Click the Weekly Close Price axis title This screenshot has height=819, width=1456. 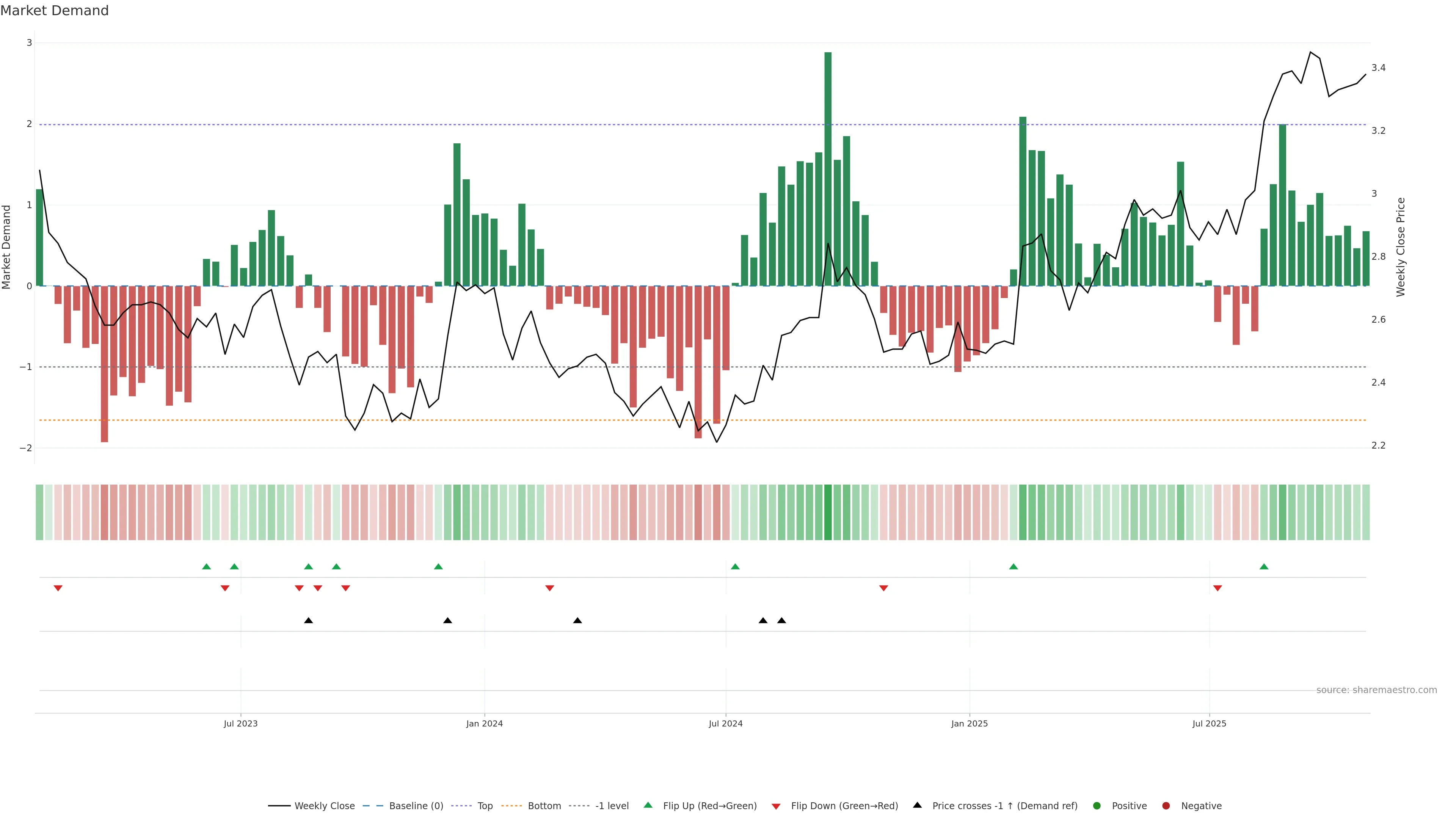click(1400, 247)
